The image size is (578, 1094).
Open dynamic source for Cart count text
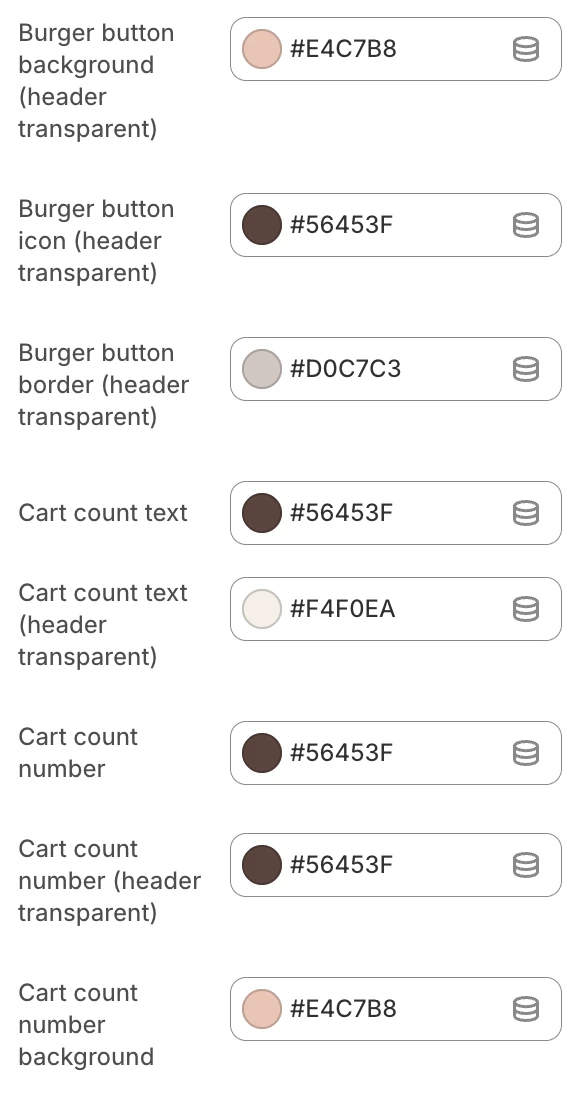(526, 513)
